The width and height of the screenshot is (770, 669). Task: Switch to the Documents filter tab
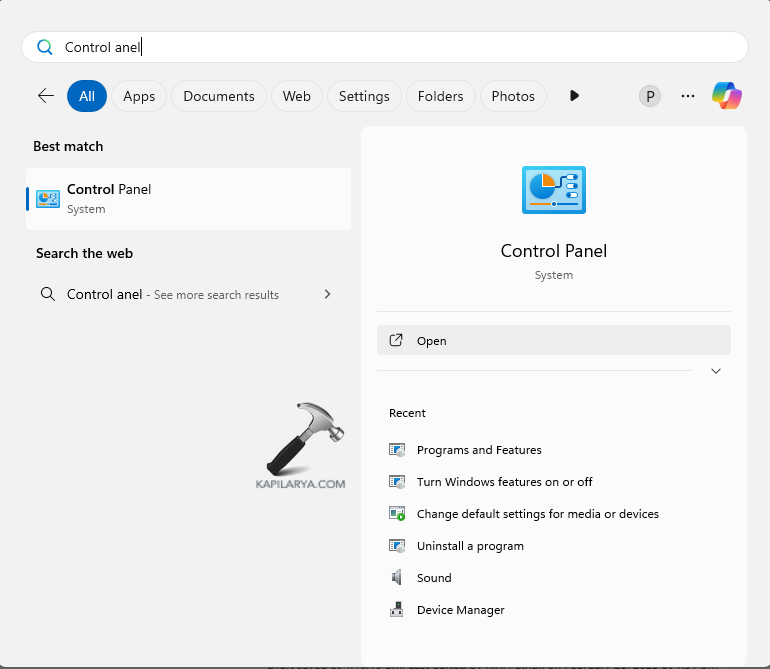click(219, 96)
